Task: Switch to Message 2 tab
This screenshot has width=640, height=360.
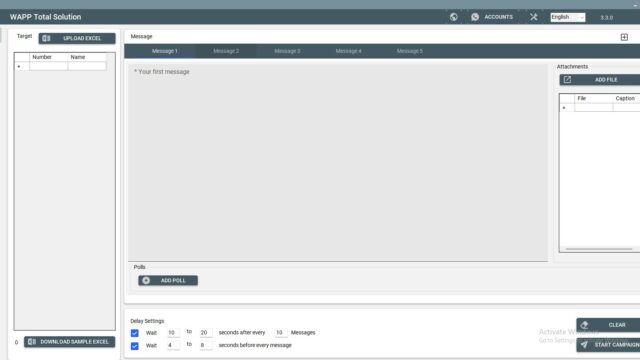Action: click(226, 51)
